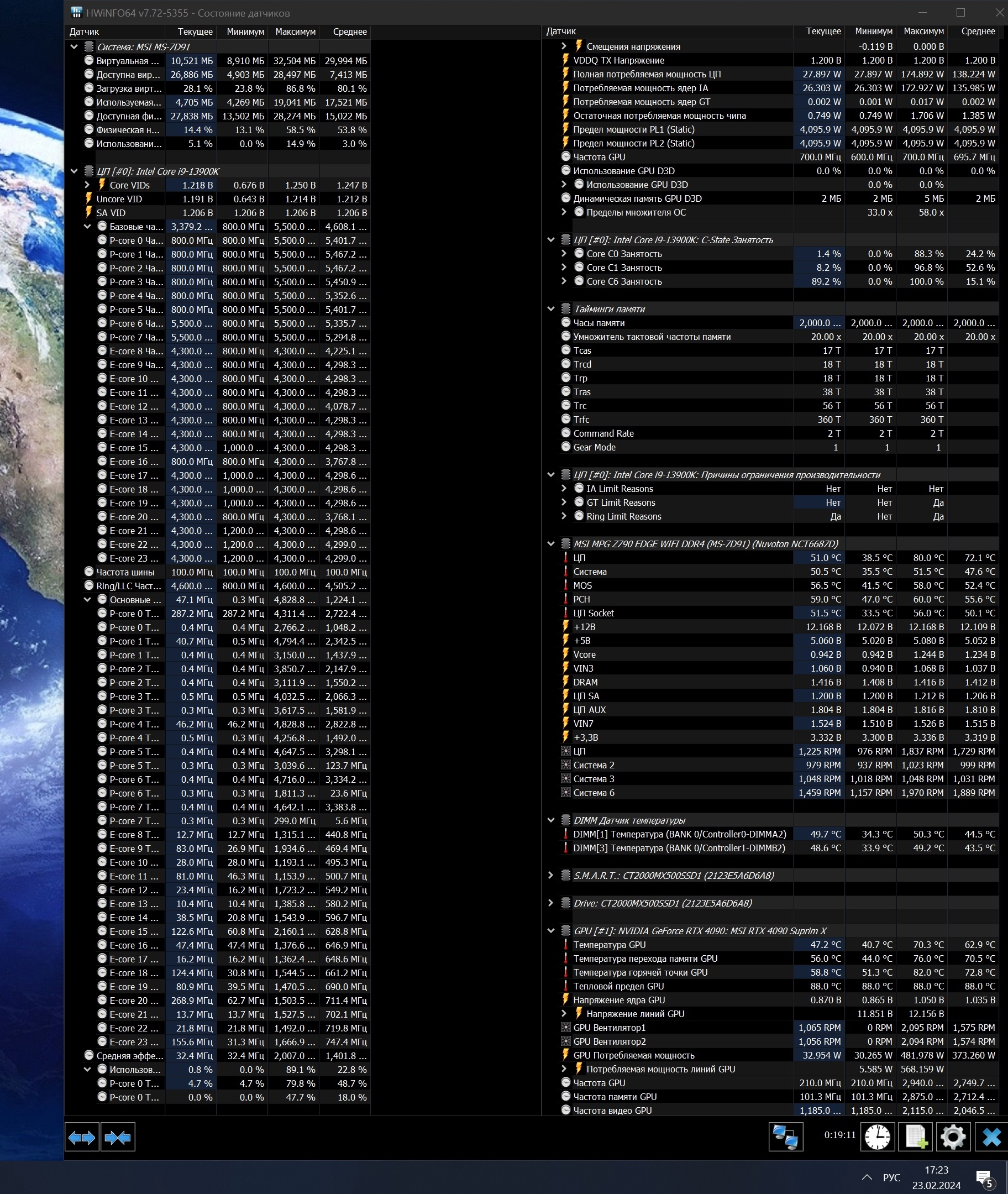Expand the Core C0 Занятость row
Viewport: 1008px width, 1194px height.
pos(564,254)
